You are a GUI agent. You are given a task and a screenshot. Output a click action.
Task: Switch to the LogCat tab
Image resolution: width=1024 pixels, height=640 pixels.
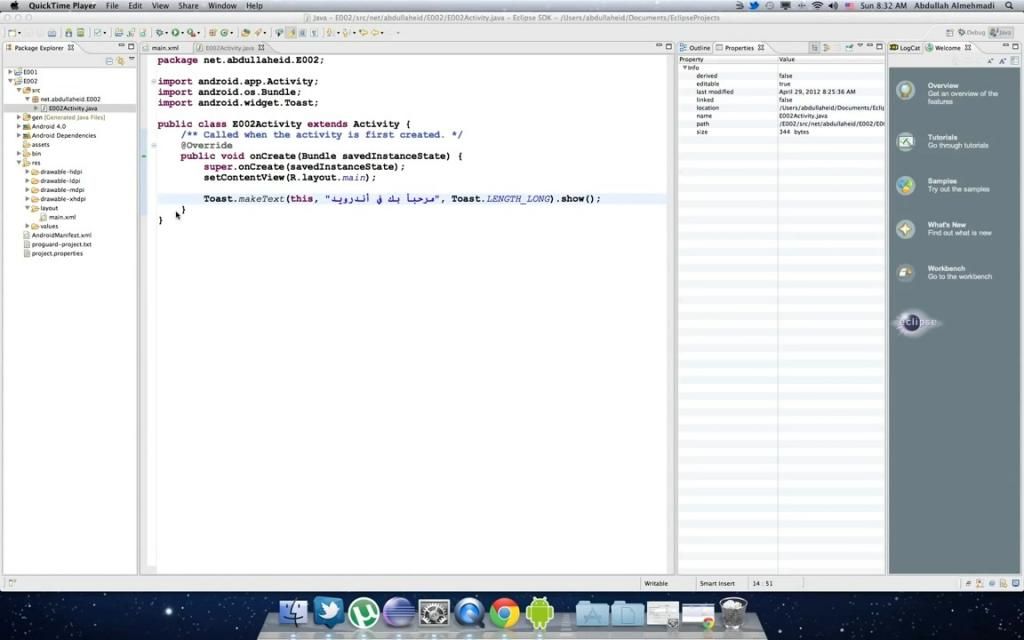905,48
